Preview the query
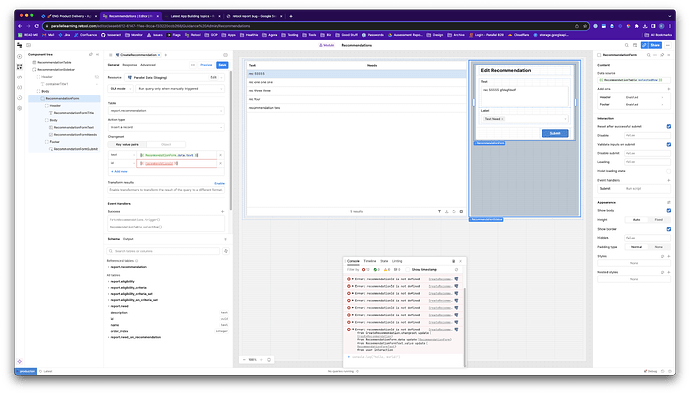The height and width of the screenshot is (394, 690). pyautogui.click(x=206, y=65)
